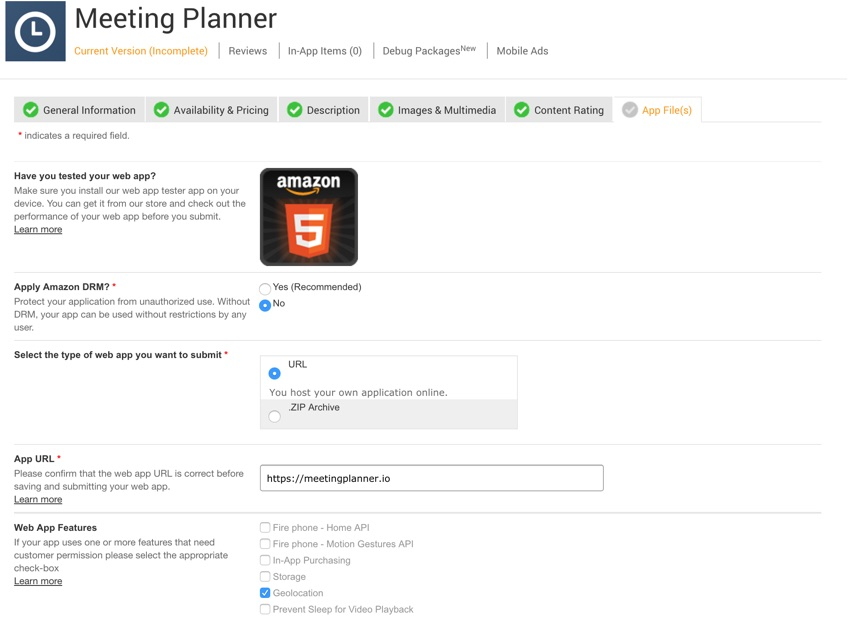
Task: Open the Reviews section
Action: [x=248, y=51]
